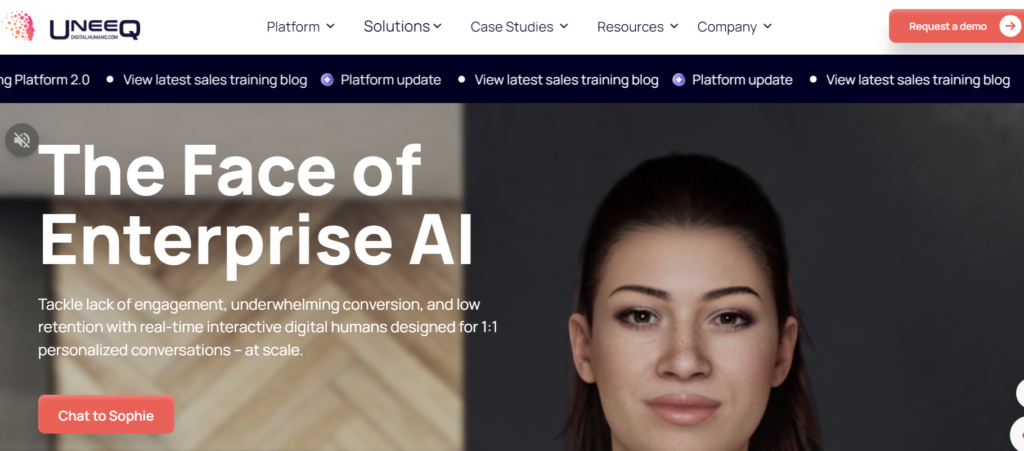The height and width of the screenshot is (451, 1024).
Task: Unmute the hero video sound icon
Action: (x=22, y=140)
